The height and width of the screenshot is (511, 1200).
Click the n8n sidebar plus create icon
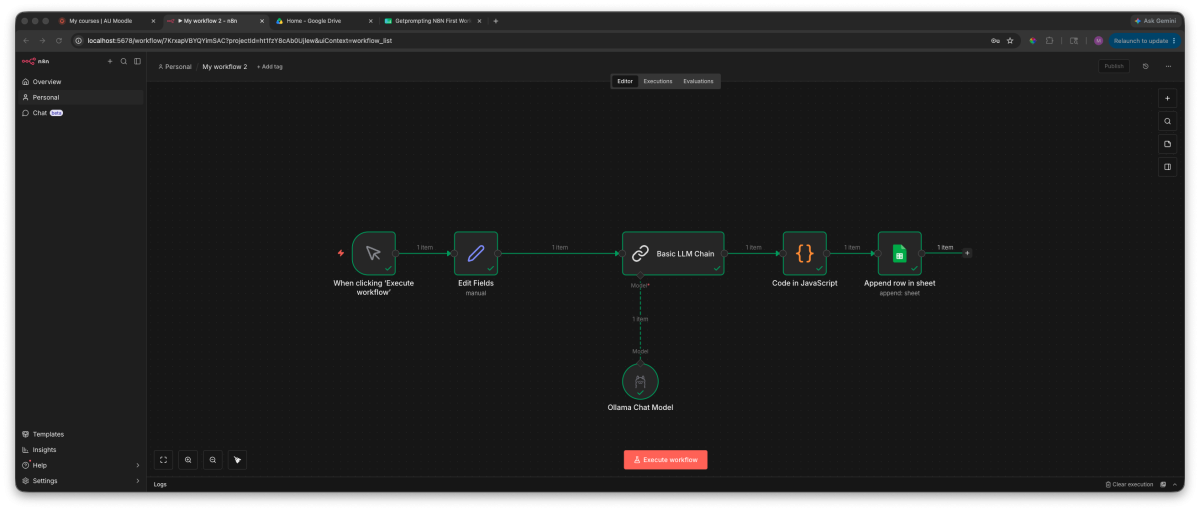[x=110, y=61]
